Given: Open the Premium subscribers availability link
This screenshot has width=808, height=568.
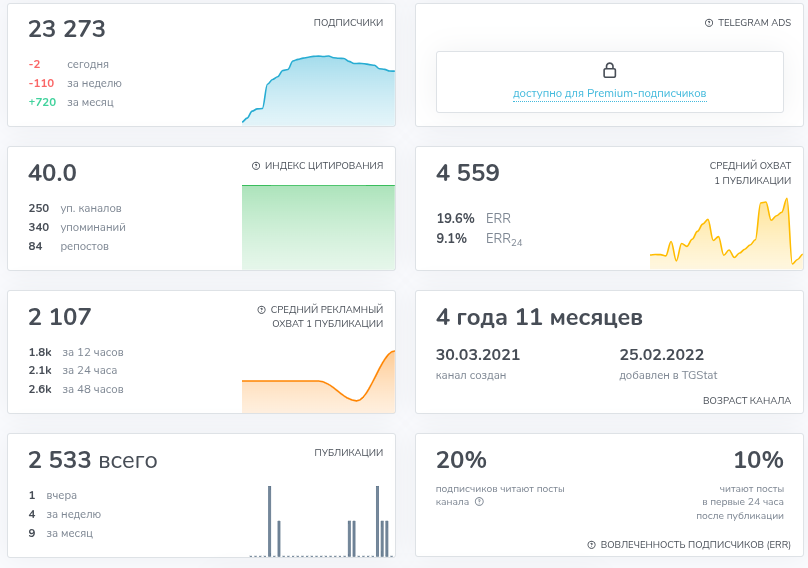Looking at the screenshot, I should click(x=610, y=93).
